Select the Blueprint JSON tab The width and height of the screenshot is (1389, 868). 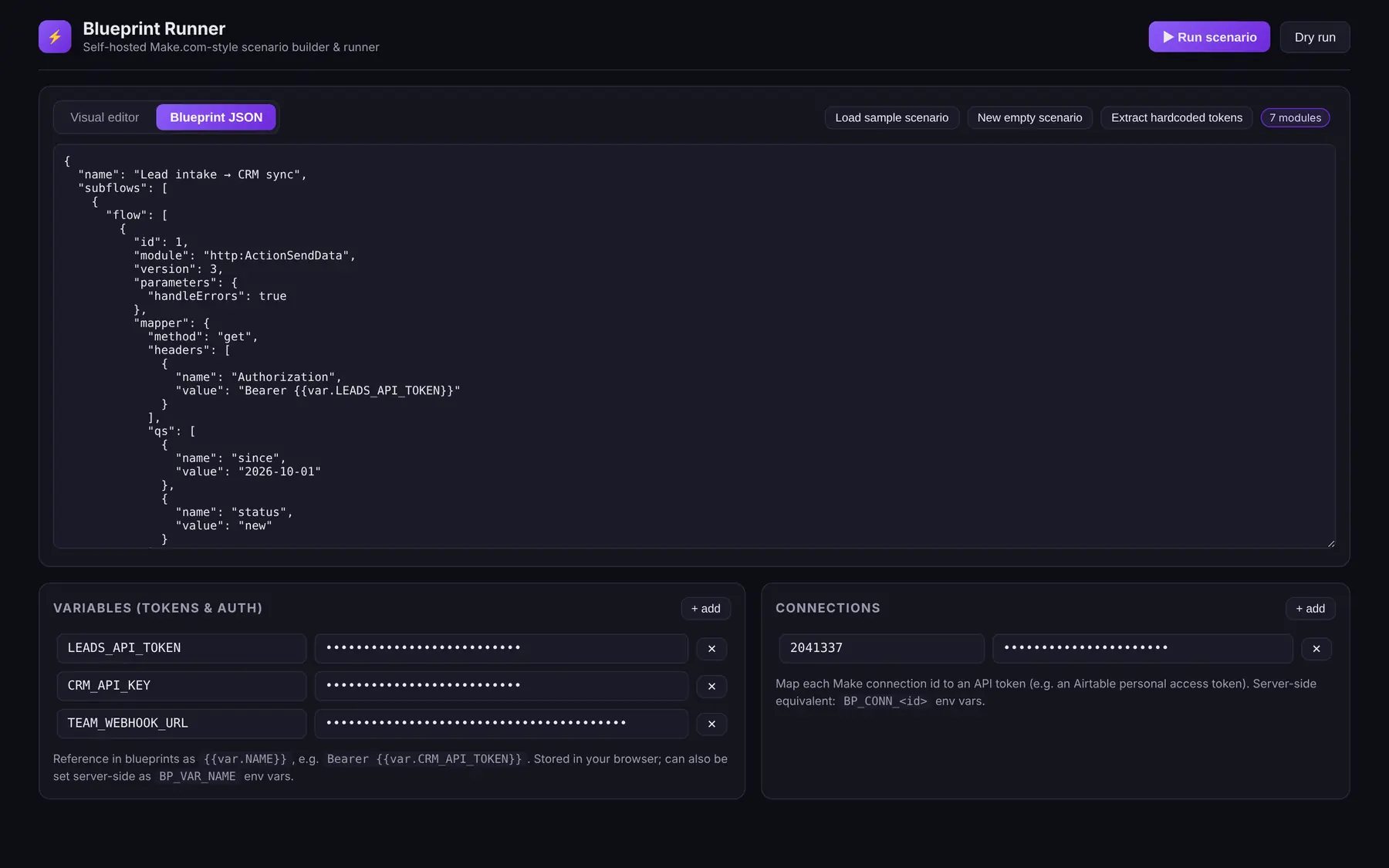tap(216, 117)
